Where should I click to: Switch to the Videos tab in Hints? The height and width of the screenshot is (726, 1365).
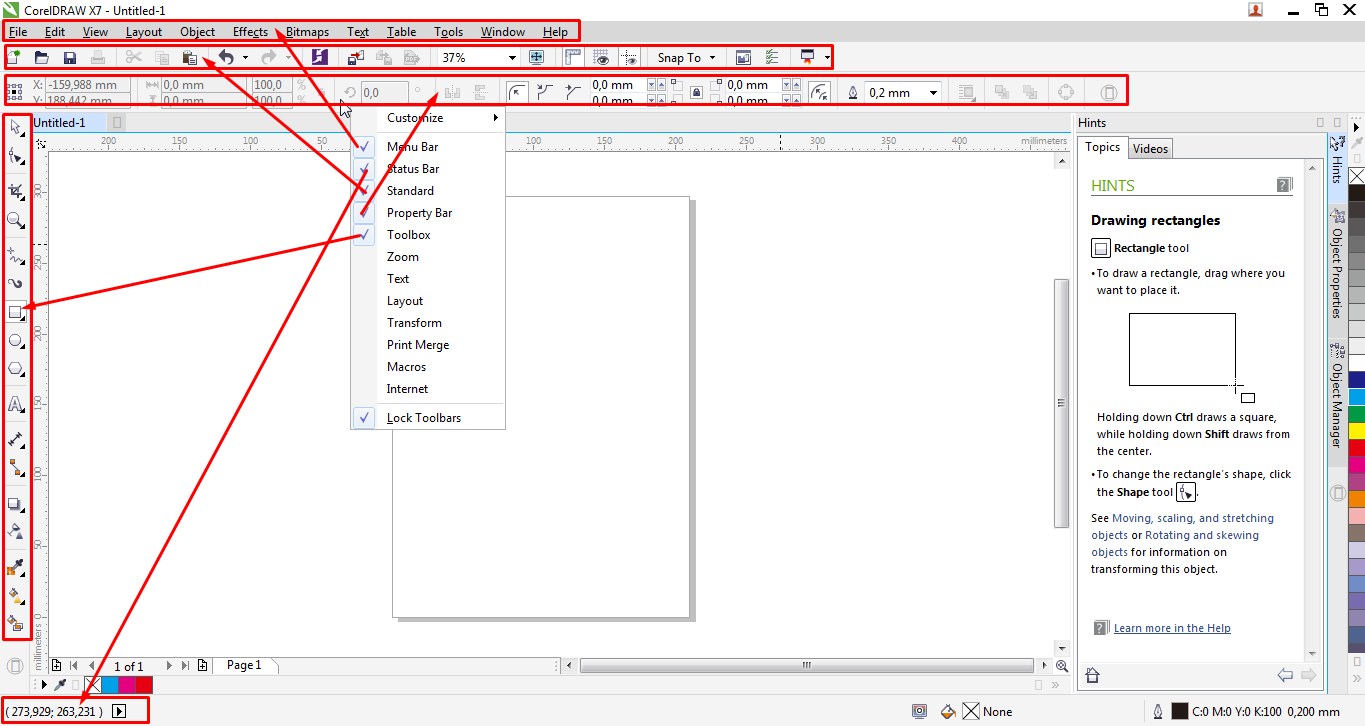(1150, 147)
